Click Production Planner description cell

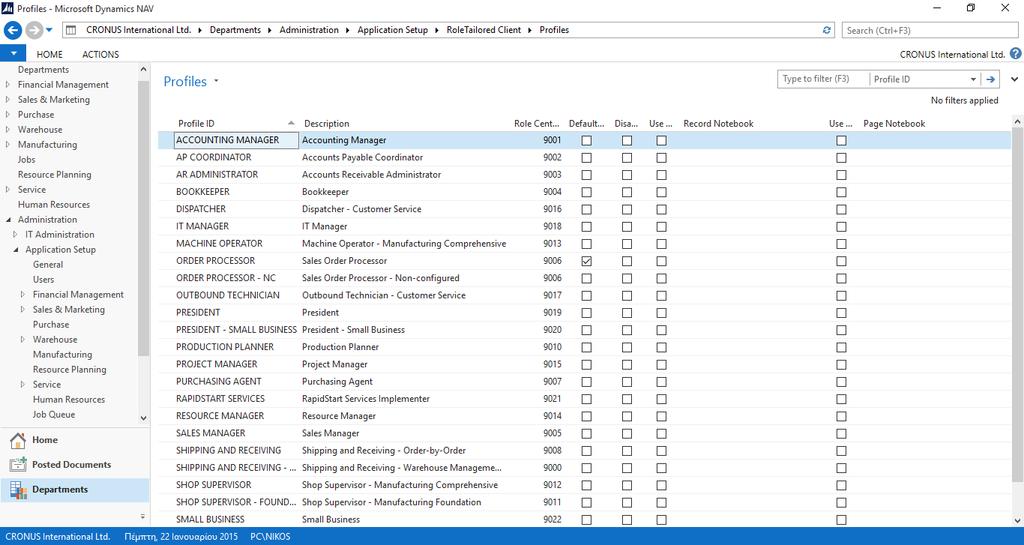[340, 347]
